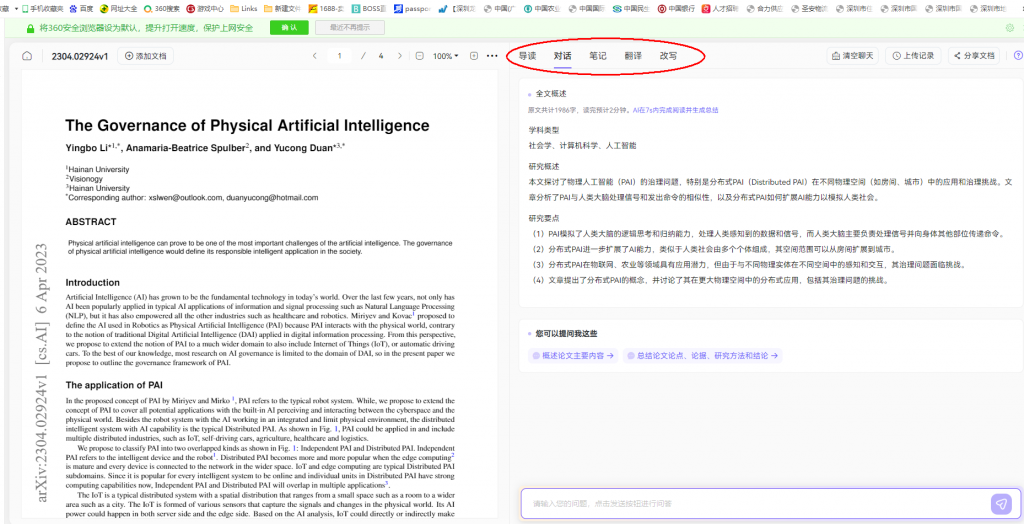This screenshot has width=1024, height=524.
Task: Open the three-dot more options menu
Action: pos(492,56)
